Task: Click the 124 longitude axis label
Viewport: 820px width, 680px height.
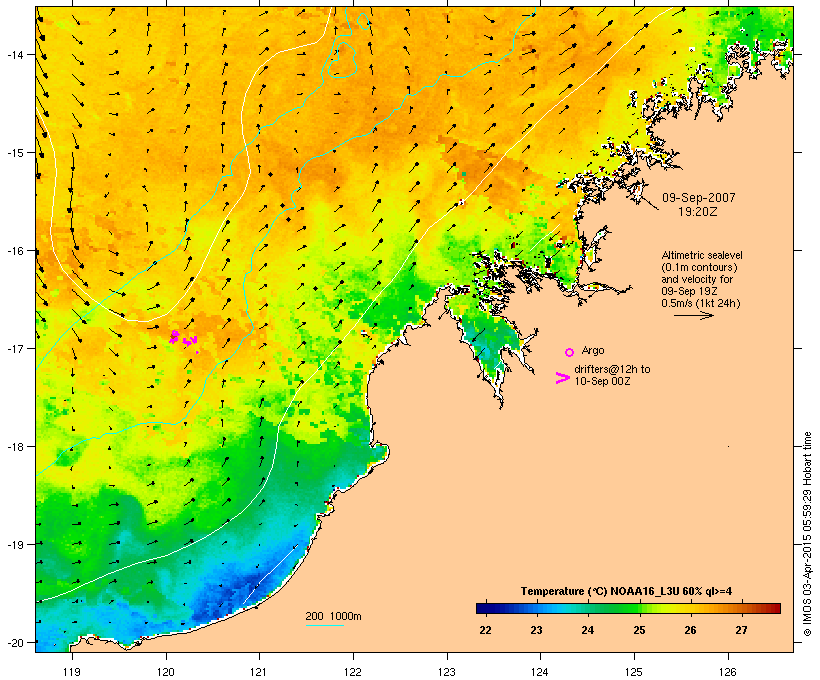Action: tap(540, 672)
